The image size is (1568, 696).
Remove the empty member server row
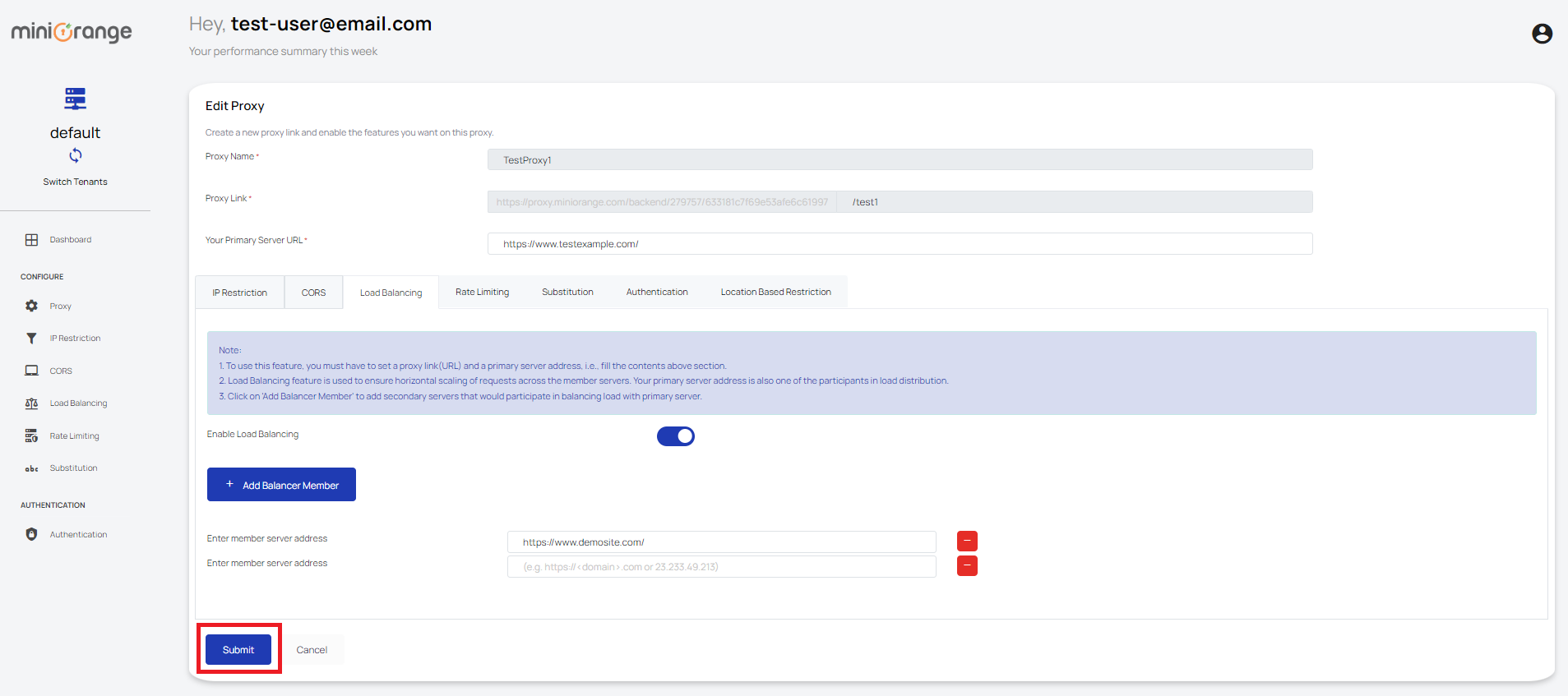pos(967,565)
